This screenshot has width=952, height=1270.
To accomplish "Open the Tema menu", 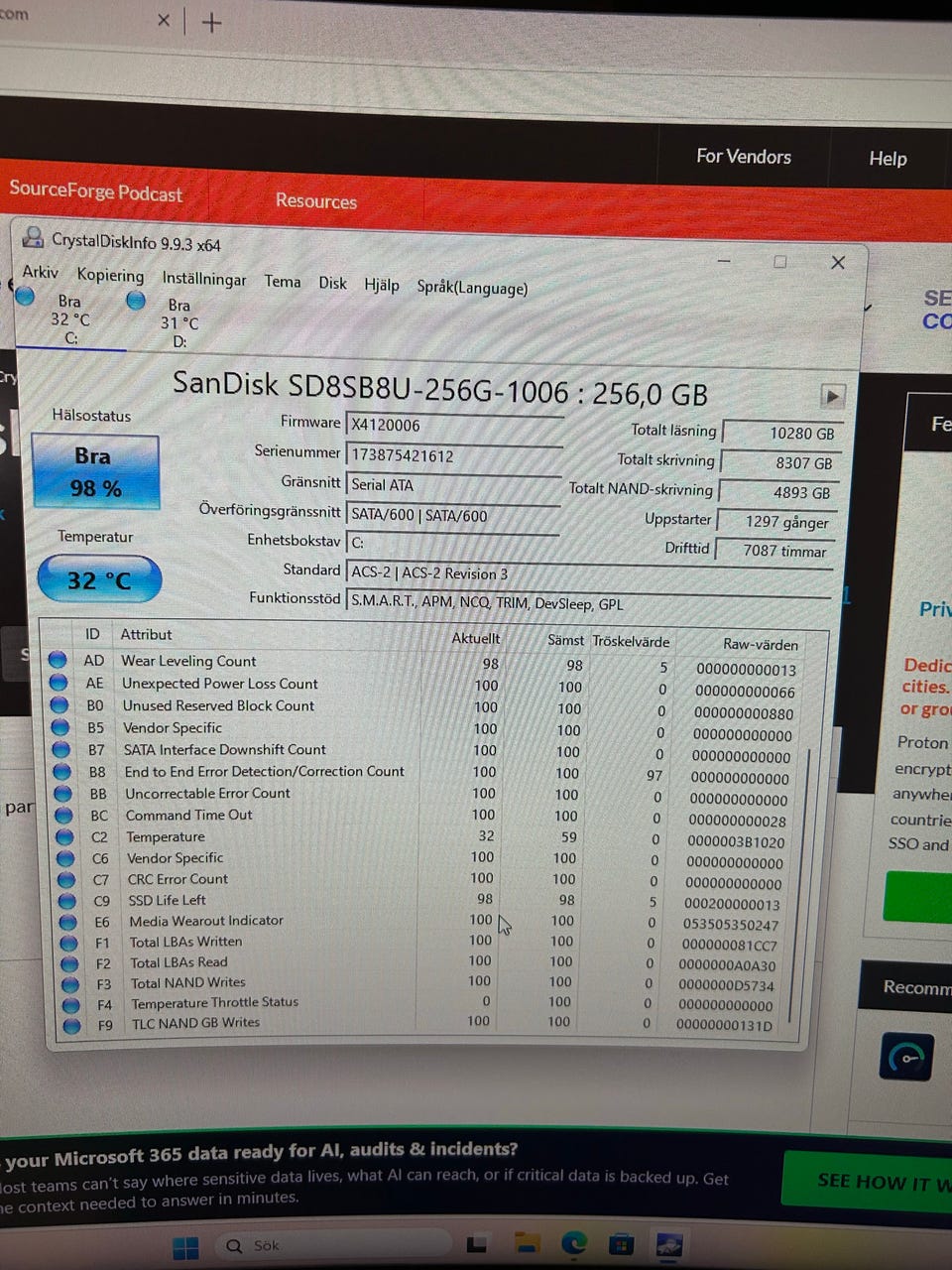I will 282,281.
